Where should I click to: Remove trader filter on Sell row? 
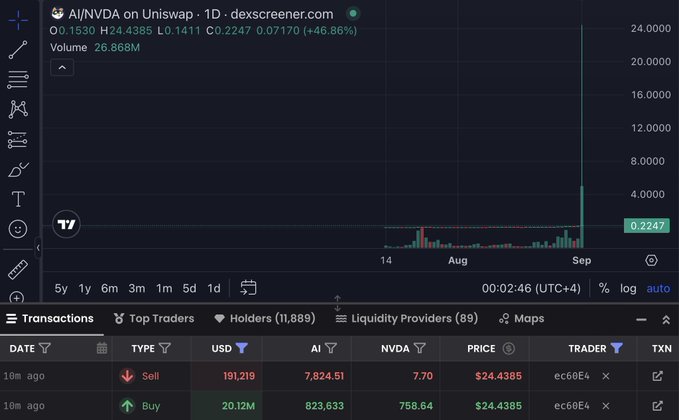[606, 376]
